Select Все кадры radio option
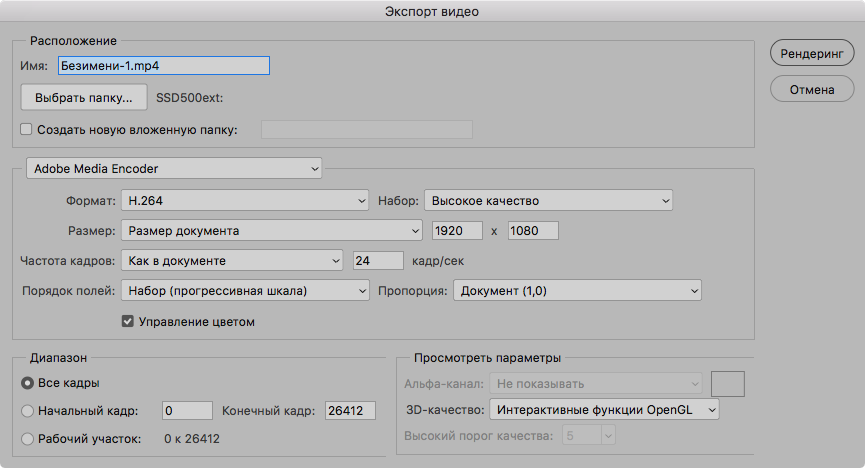865x468 pixels. click(x=27, y=383)
